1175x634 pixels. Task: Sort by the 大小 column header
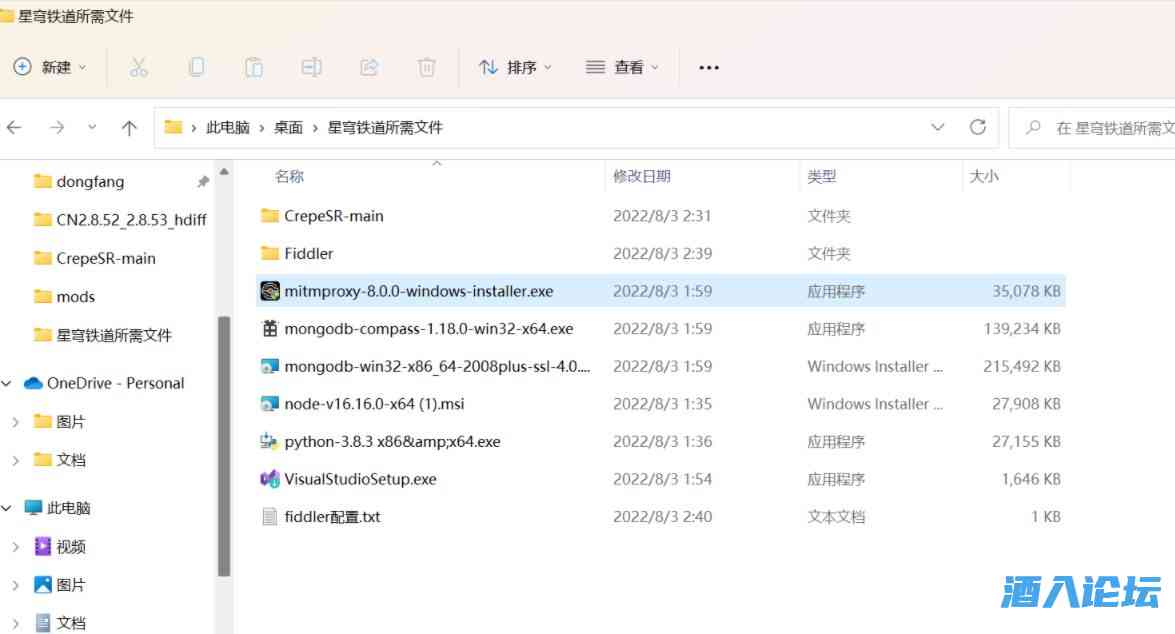[984, 176]
